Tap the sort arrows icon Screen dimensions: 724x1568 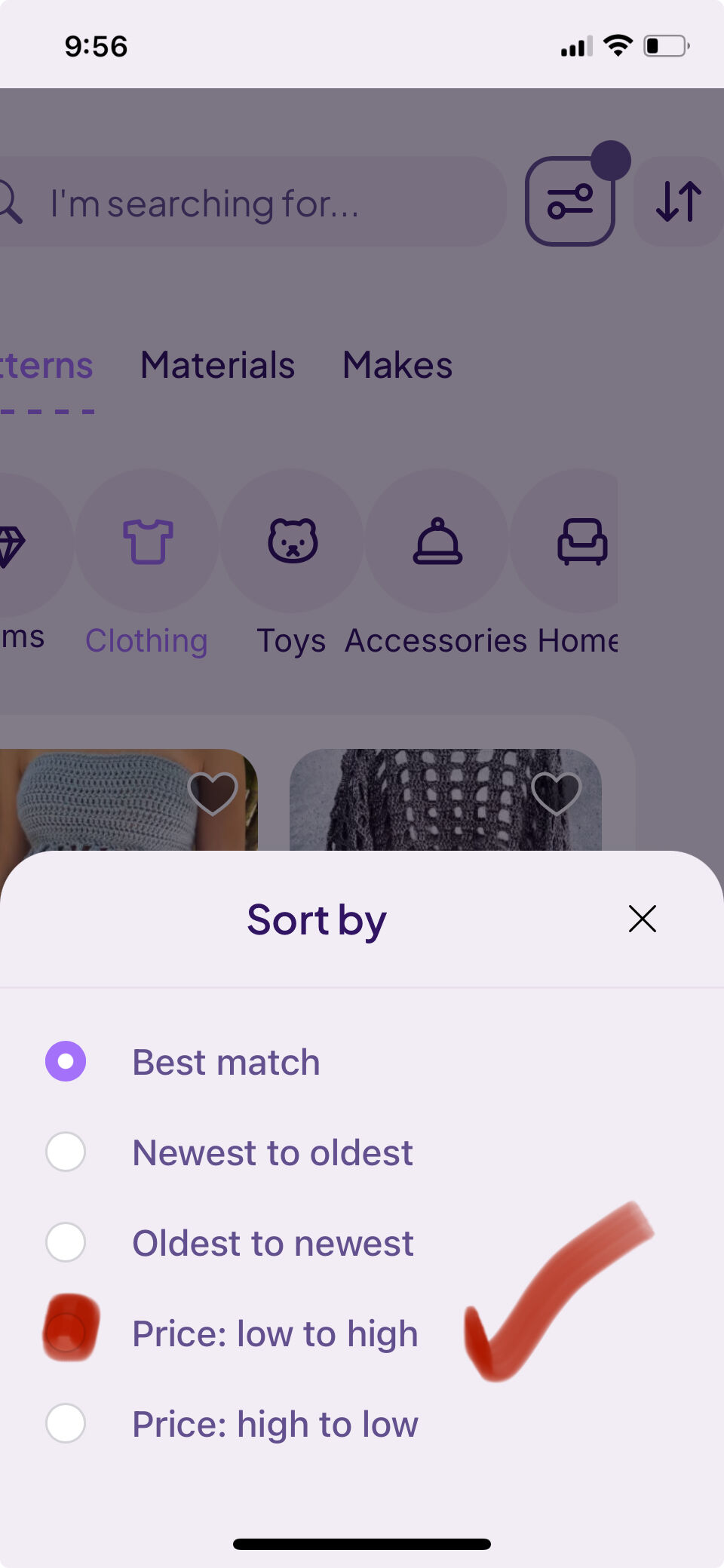point(679,201)
